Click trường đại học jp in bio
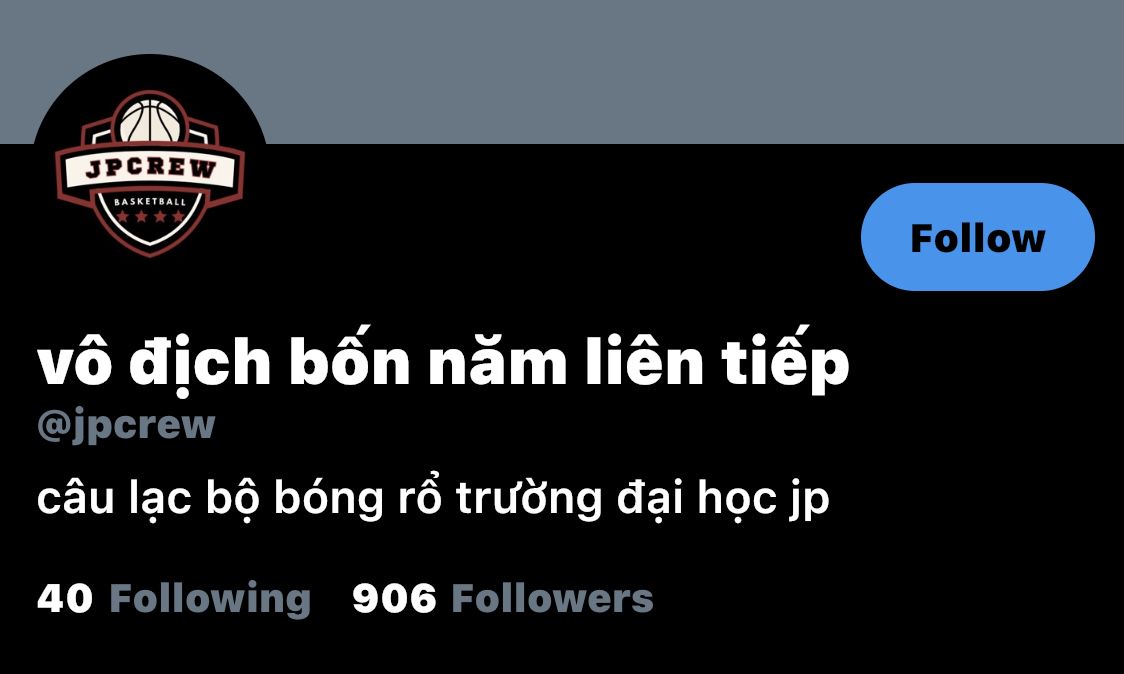 point(642,498)
